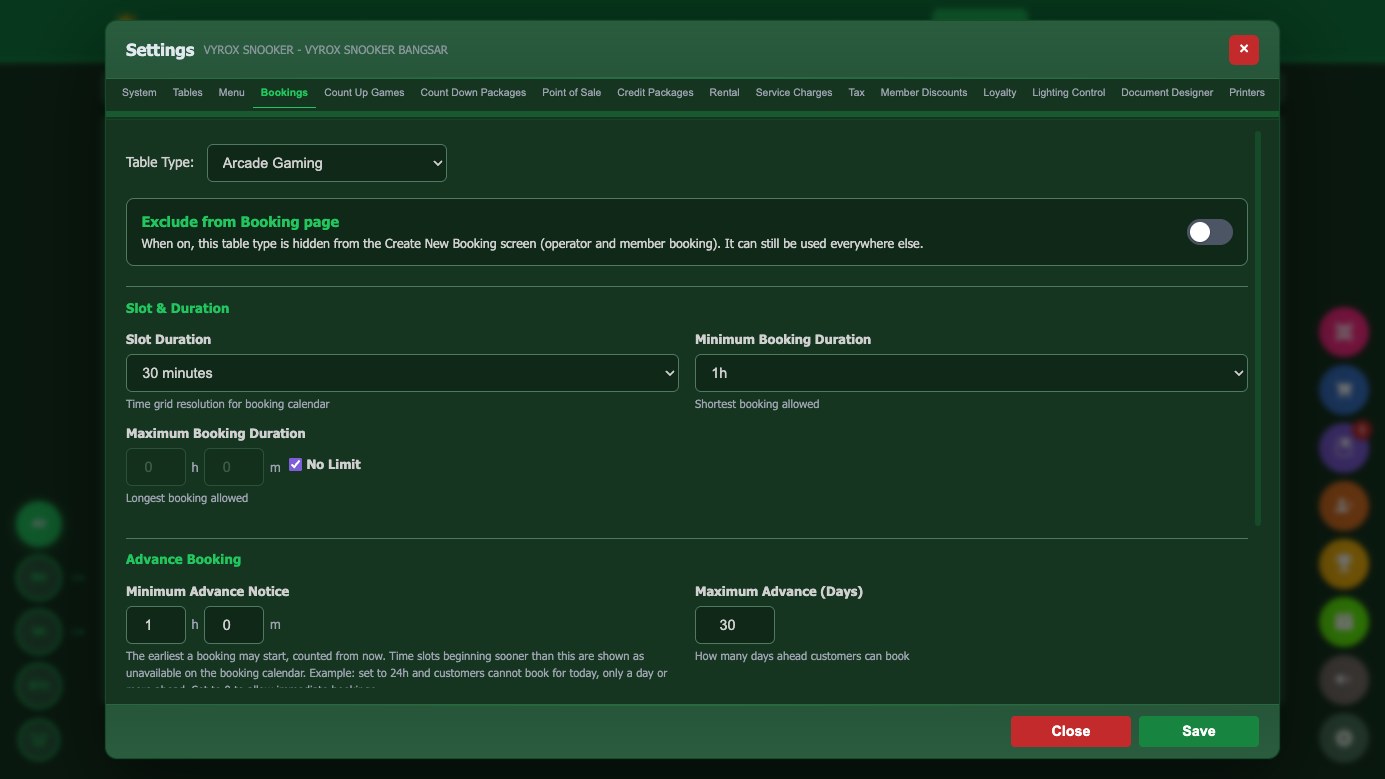This screenshot has height=779, width=1385.
Task: Open the Document Designer tab
Action: click(x=1166, y=92)
